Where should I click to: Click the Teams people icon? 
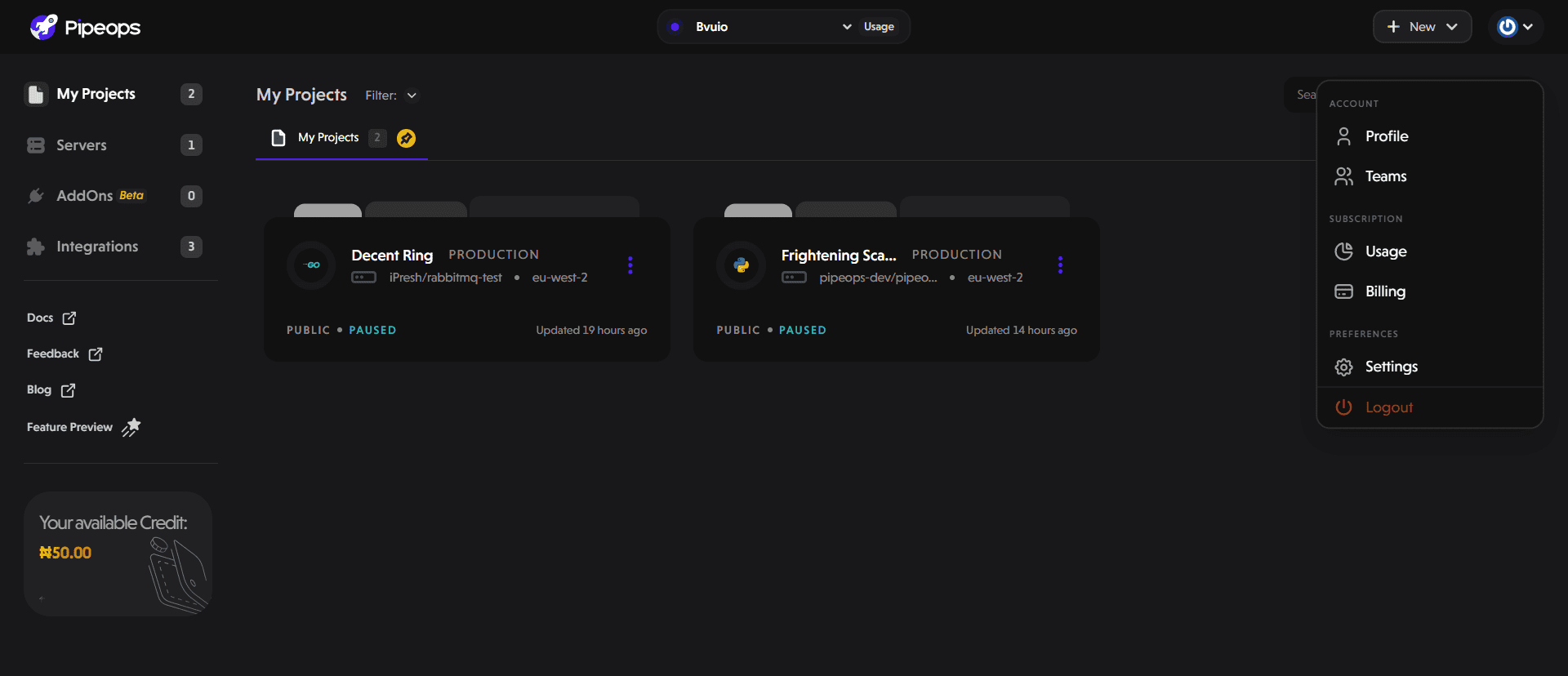click(1343, 176)
